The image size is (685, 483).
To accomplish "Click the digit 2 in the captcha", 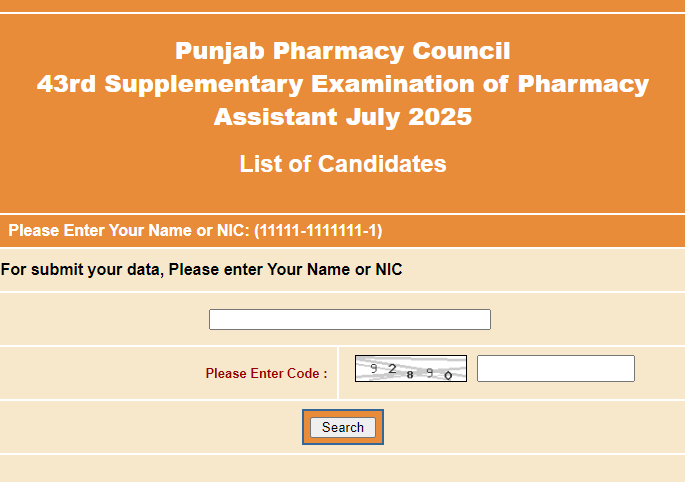I will tap(392, 369).
